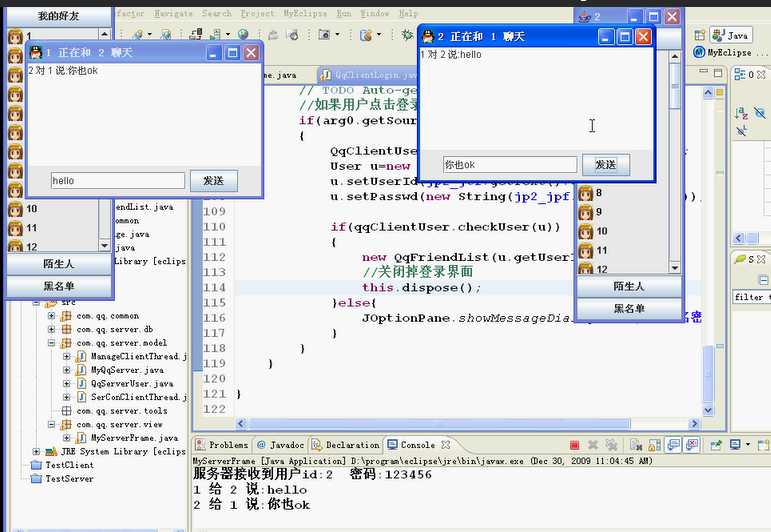Toggle Hide Local Types in Outline view
This screenshot has width=771, height=532.
click(x=741, y=131)
